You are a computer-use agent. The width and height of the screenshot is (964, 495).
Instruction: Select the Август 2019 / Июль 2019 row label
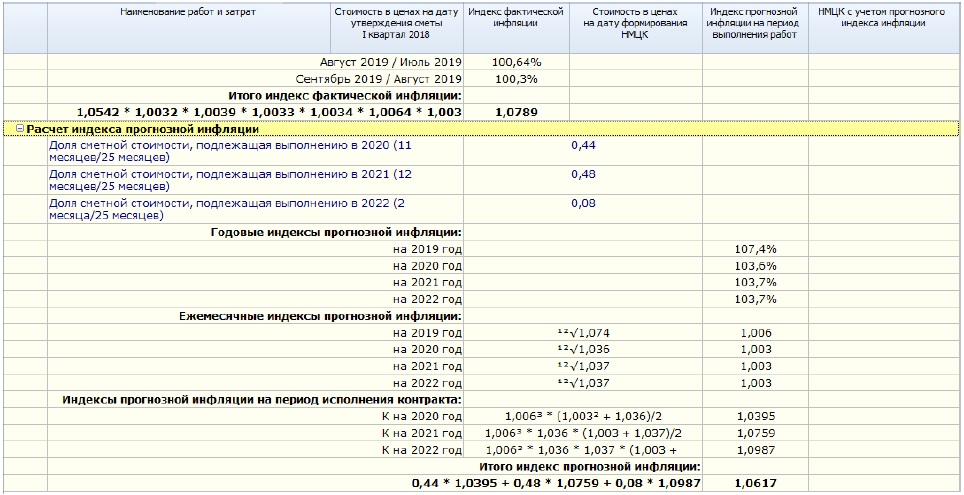coord(391,62)
